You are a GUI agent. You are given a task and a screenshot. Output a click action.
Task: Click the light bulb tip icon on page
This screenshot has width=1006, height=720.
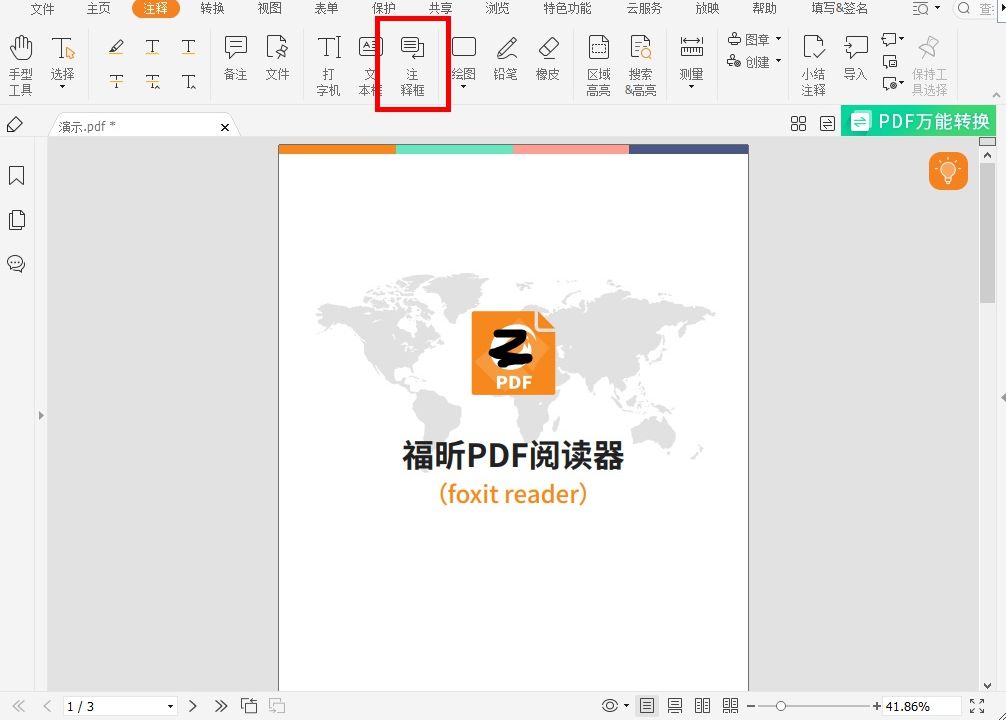point(947,171)
